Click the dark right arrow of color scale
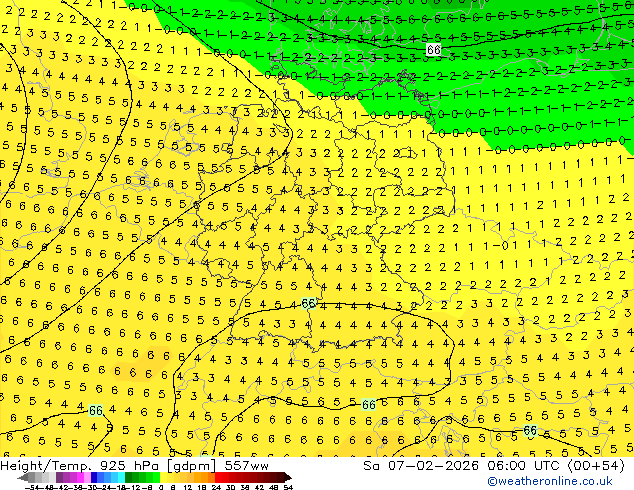Screen dimensions: 634x490 click(287, 478)
